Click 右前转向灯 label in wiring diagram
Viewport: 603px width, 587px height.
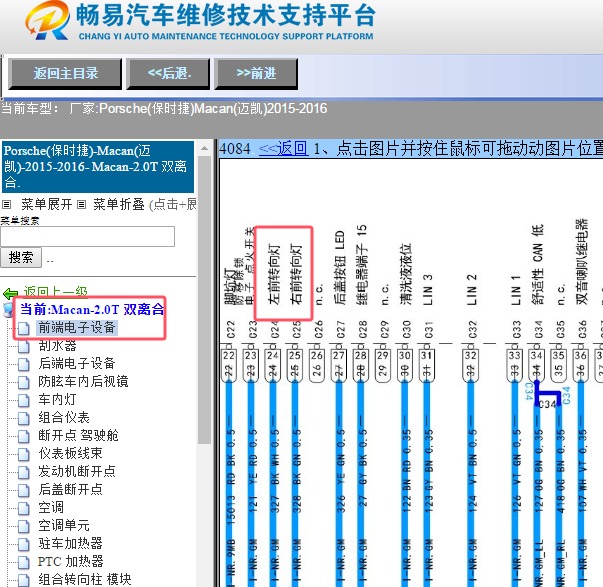pos(296,274)
